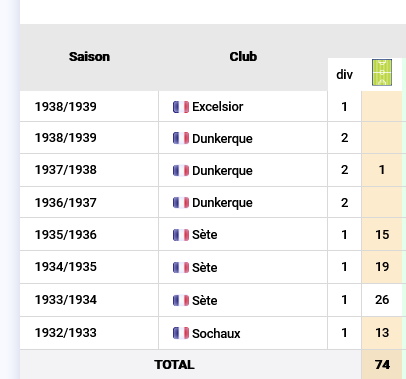Open Dunkerque club in 1937/1938 row

pos(222,171)
